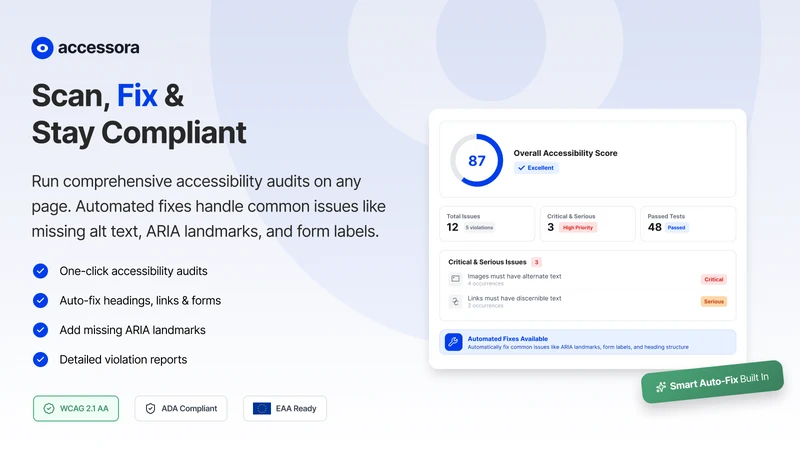Click the checkmark beside Add missing ARIA landmarks
Screen dimensions: 800x450
coord(40,330)
